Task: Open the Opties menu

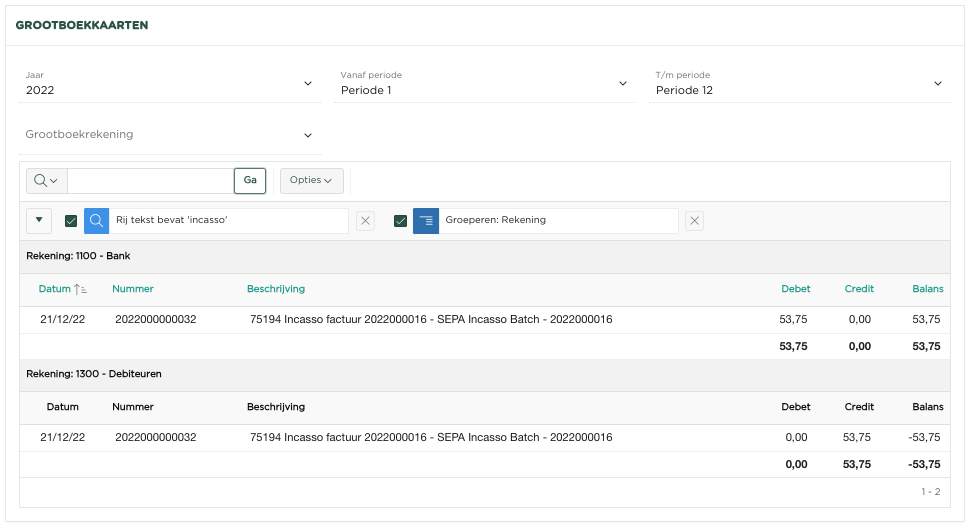Action: (x=311, y=181)
